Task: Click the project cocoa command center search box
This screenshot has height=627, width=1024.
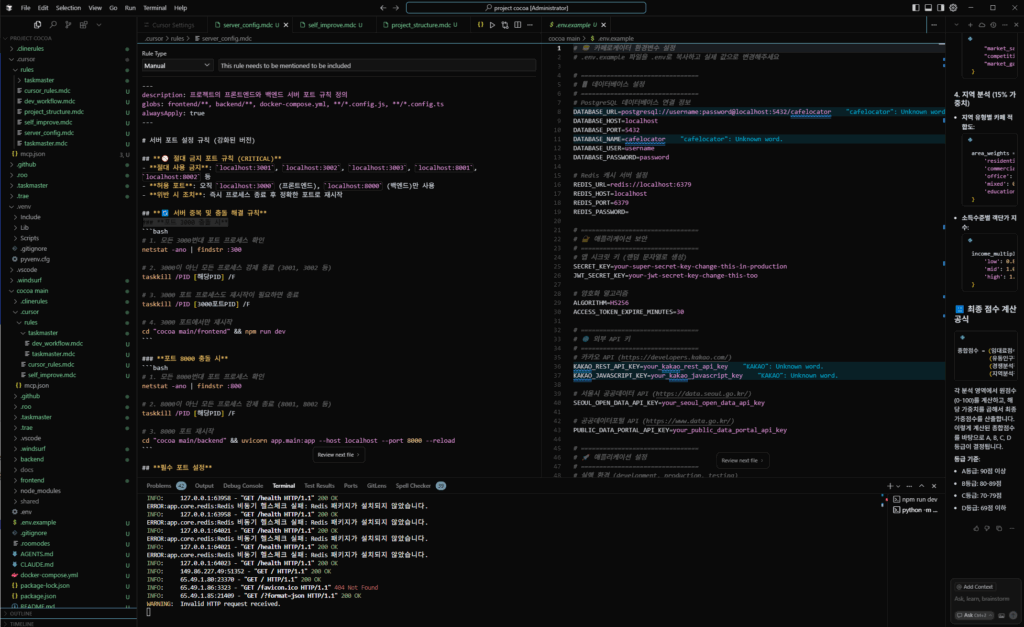Action: tap(526, 8)
